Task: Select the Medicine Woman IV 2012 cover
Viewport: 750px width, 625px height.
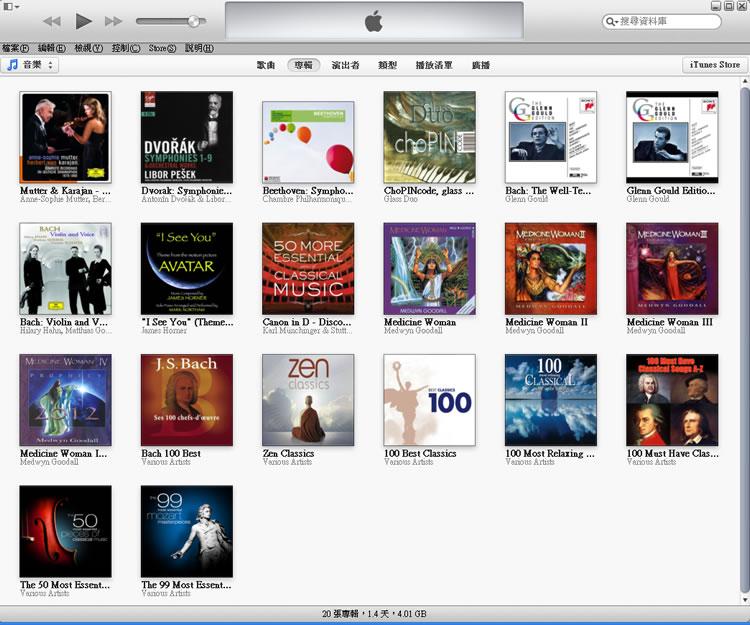Action: [66, 400]
